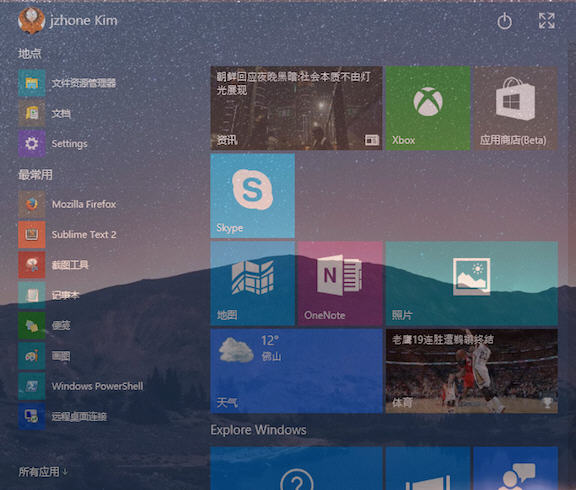
Task: Open the Skype tile
Action: 252,196
